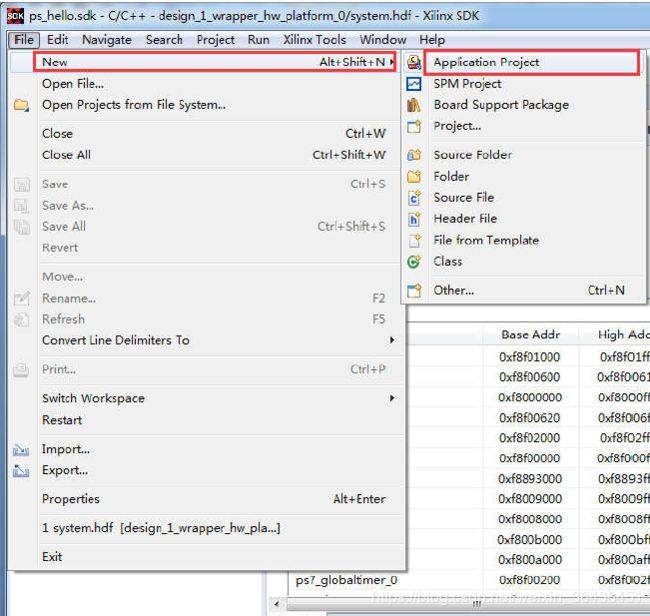Screen dimensions: 650x616
Task: Click the yellow Folder icon
Action: point(414,177)
